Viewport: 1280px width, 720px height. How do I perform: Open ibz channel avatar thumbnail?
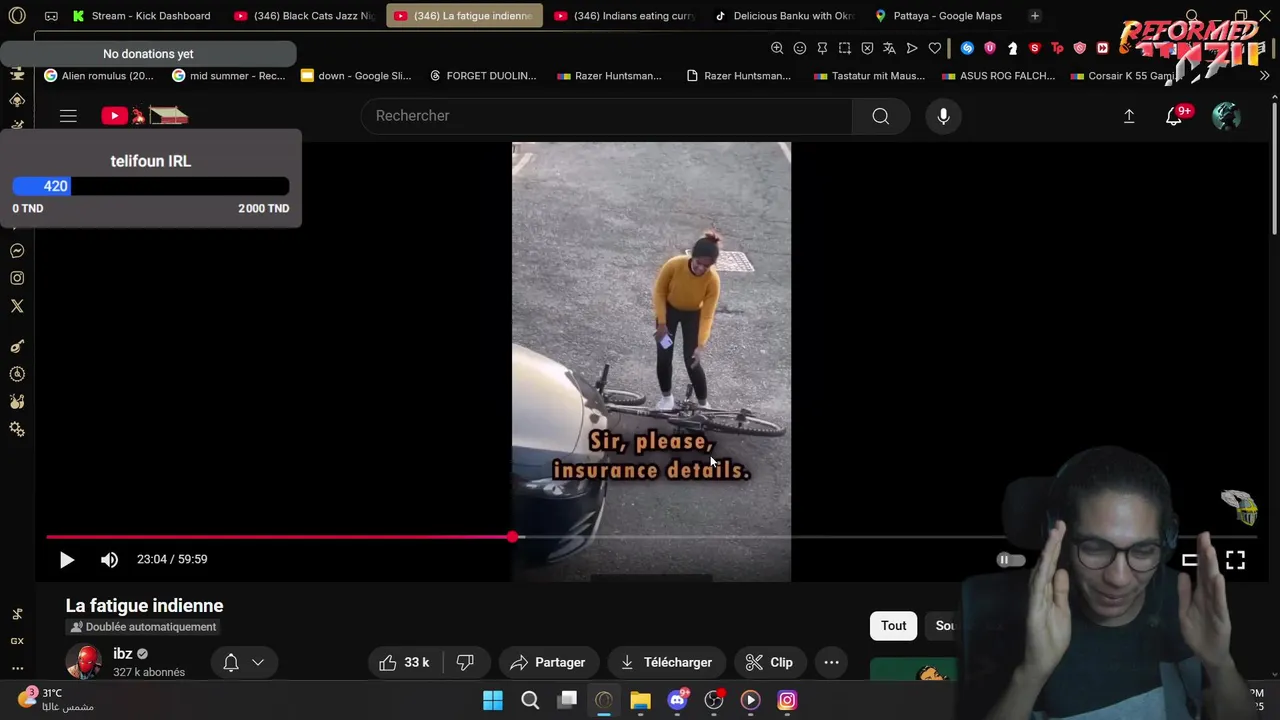click(x=84, y=662)
